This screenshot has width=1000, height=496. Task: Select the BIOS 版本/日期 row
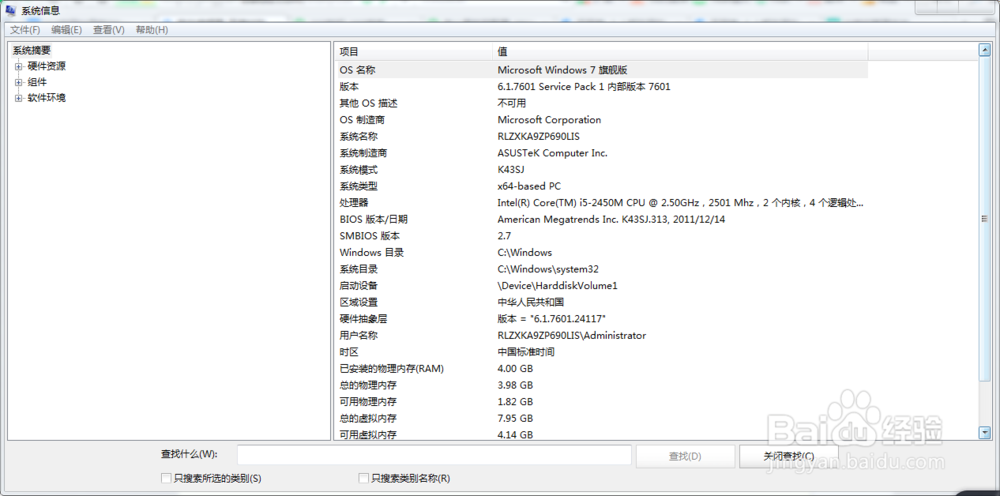coord(601,219)
